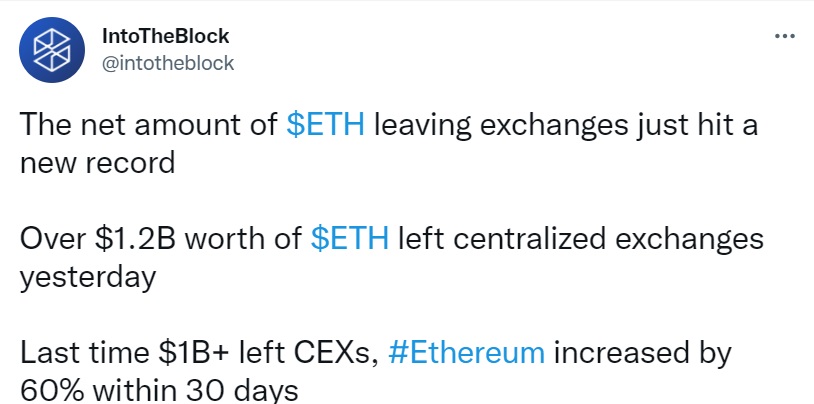The height and width of the screenshot is (404, 814).
Task: Click the cube emblem inside the blue avatar
Action: click(51, 50)
